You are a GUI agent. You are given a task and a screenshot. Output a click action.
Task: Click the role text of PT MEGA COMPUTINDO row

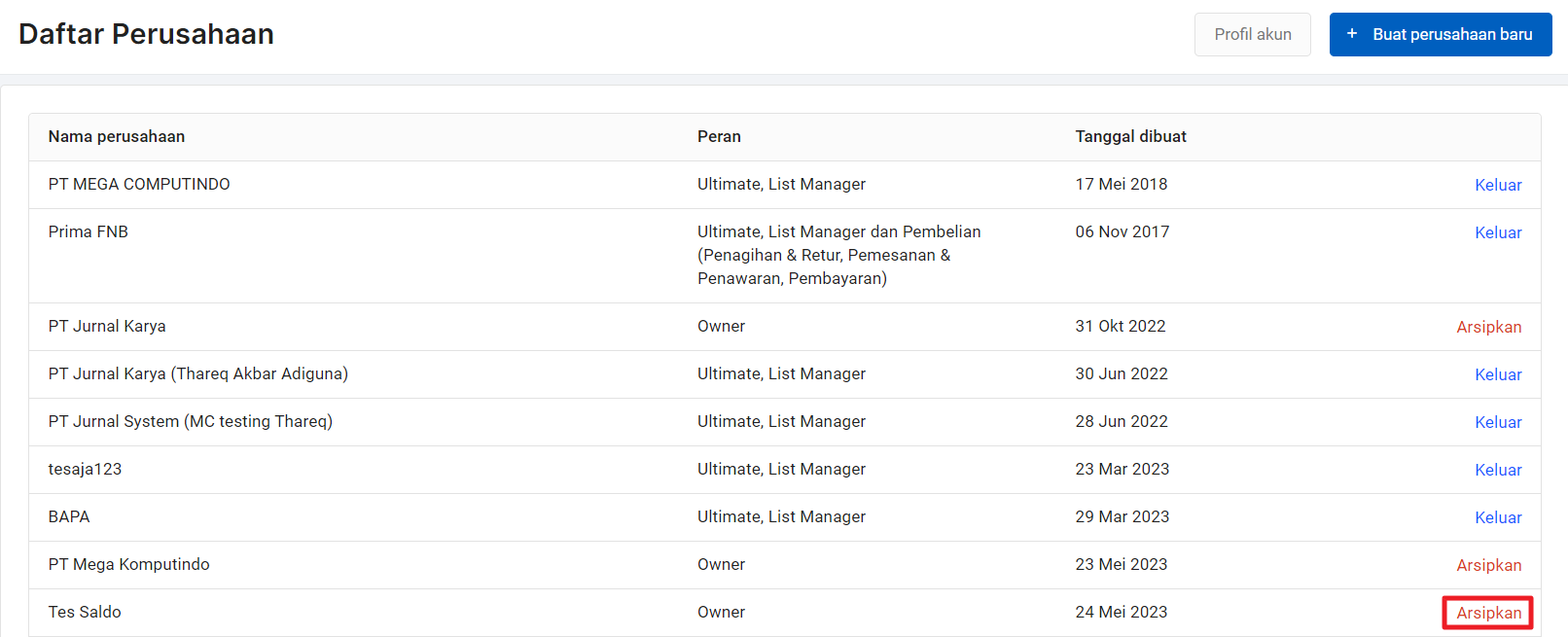781,184
